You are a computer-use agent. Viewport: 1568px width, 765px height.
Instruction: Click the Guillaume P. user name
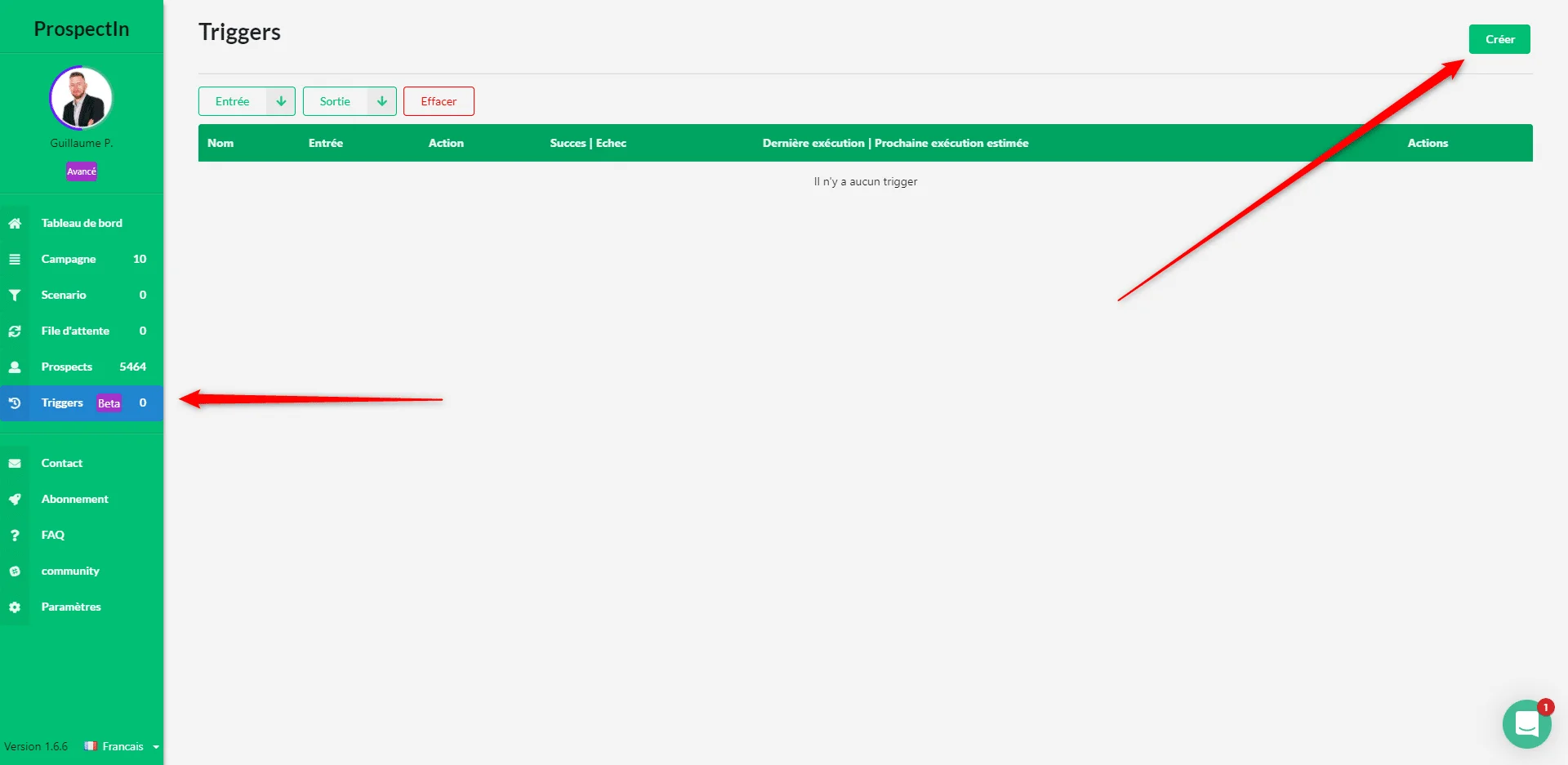coord(82,143)
